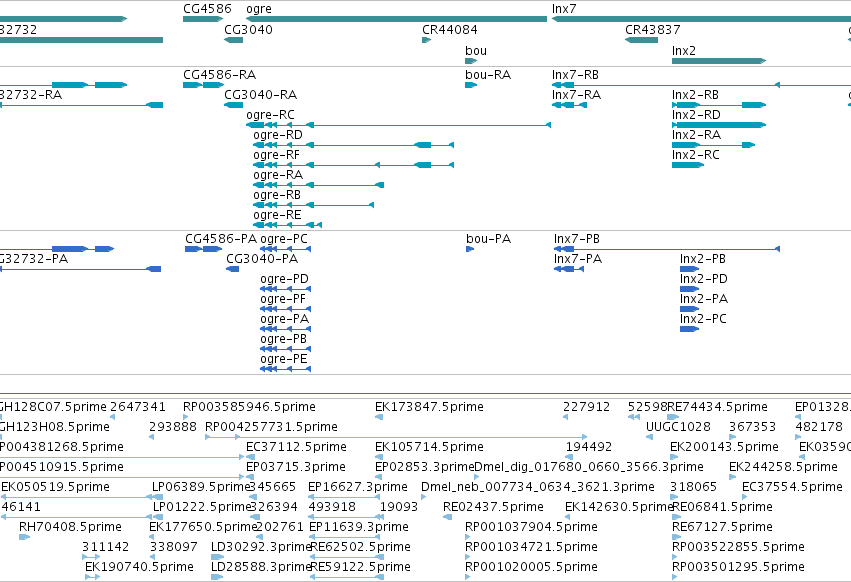Viewport: 851px width, 582px height.
Task: Click EST EP16627.3prime label
Action: coord(358,487)
